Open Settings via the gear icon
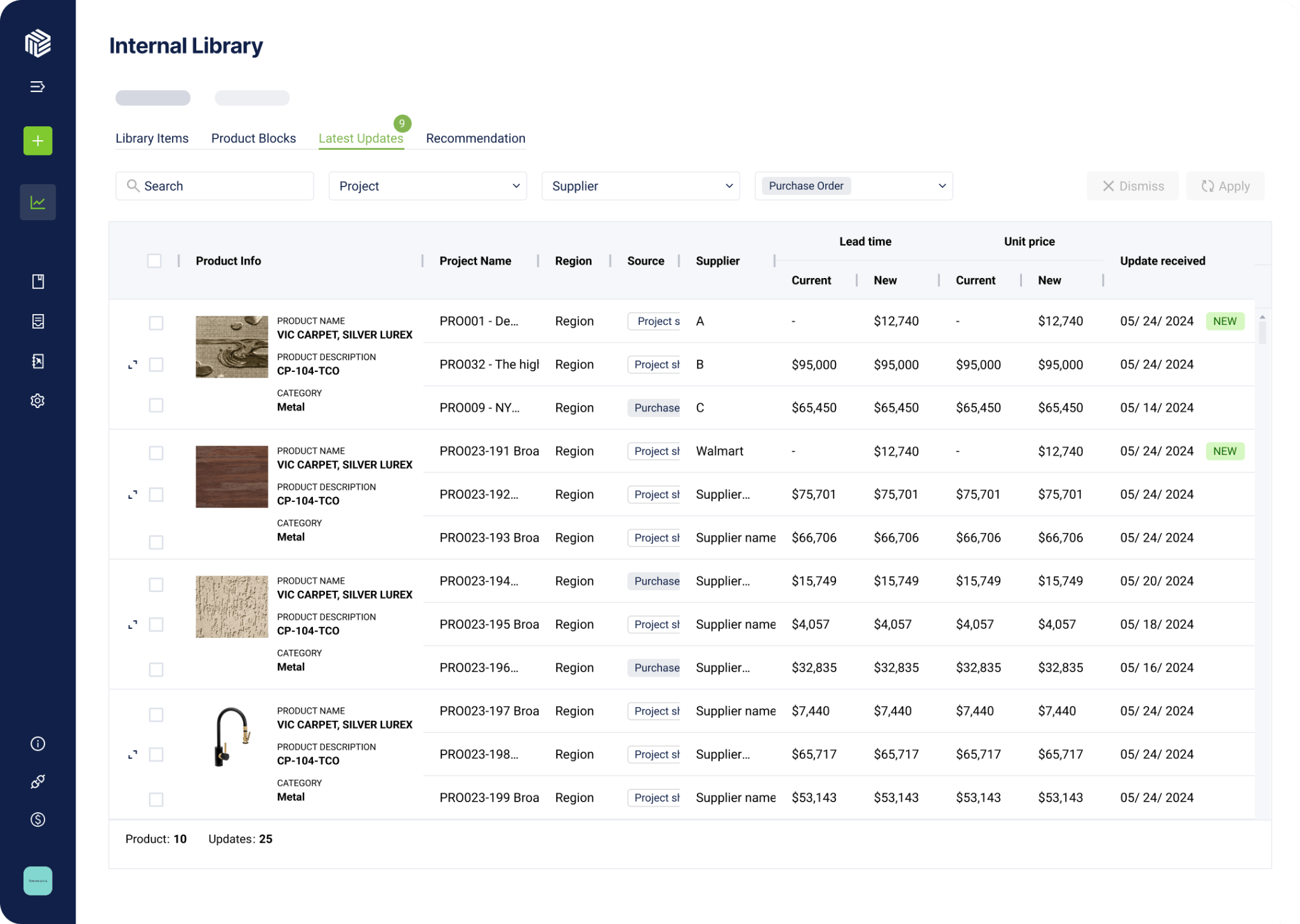This screenshot has height=924, width=1300. (x=37, y=400)
